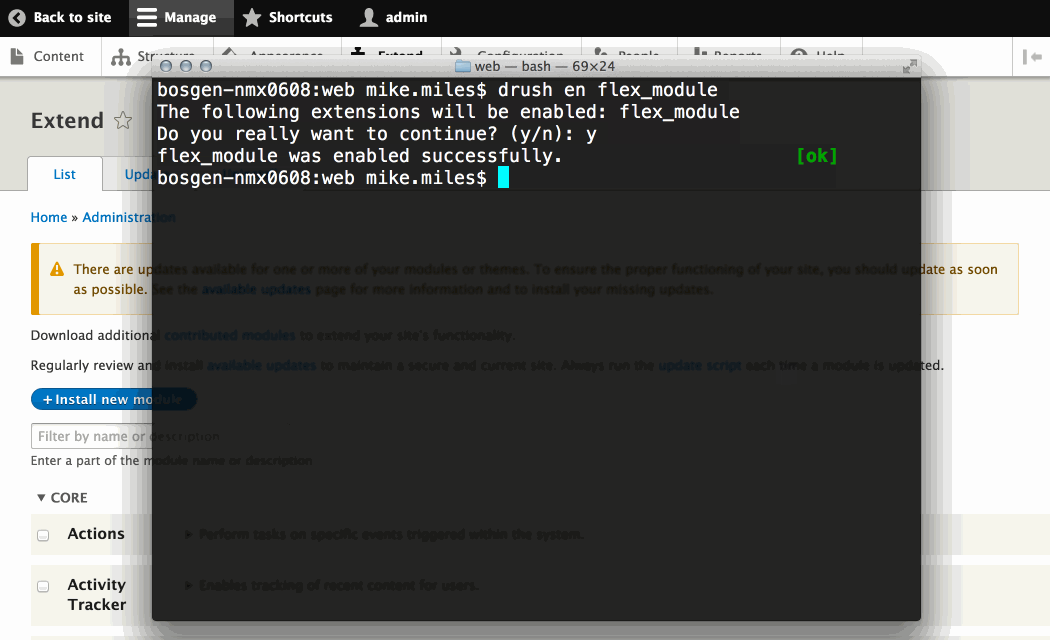Open the admin user menu

393,17
